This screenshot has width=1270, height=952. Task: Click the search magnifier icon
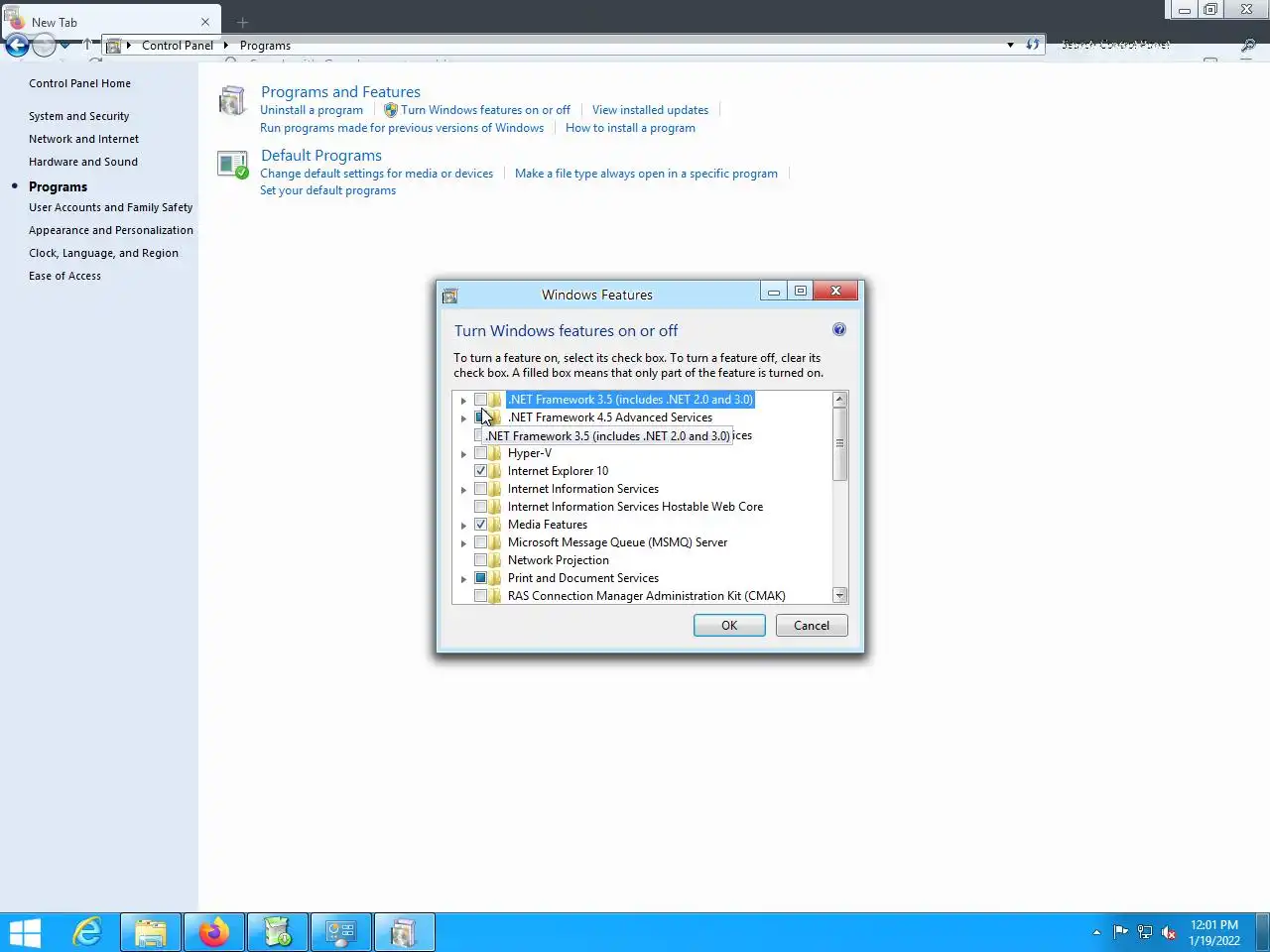1248,45
